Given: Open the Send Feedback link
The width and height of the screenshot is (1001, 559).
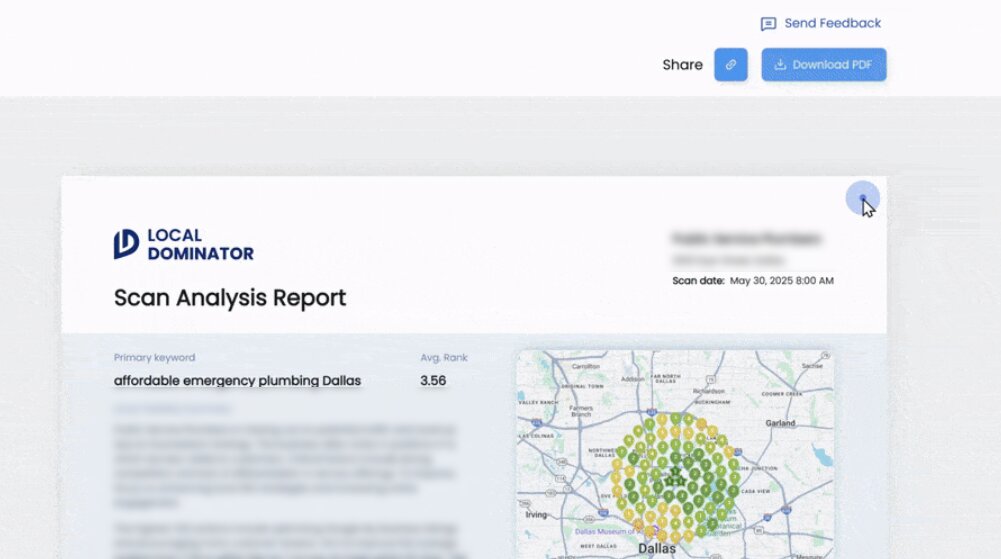Looking at the screenshot, I should (832, 23).
